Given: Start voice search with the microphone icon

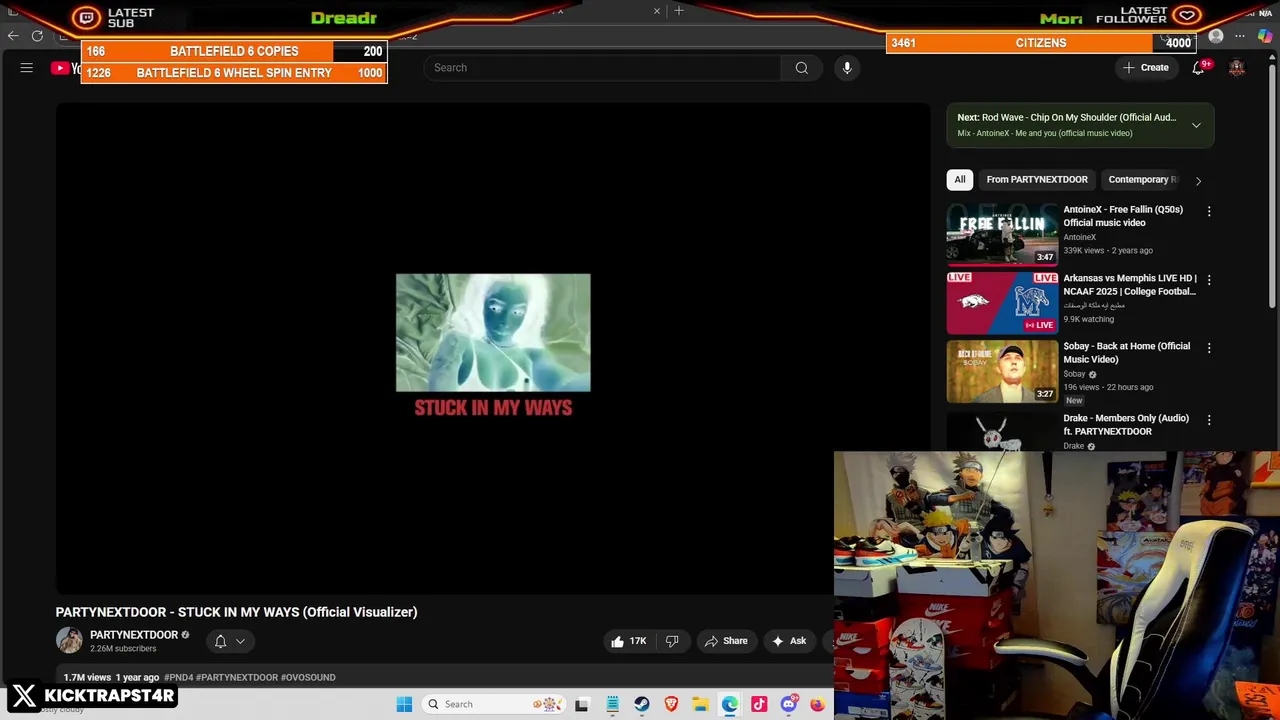Looking at the screenshot, I should [x=847, y=68].
